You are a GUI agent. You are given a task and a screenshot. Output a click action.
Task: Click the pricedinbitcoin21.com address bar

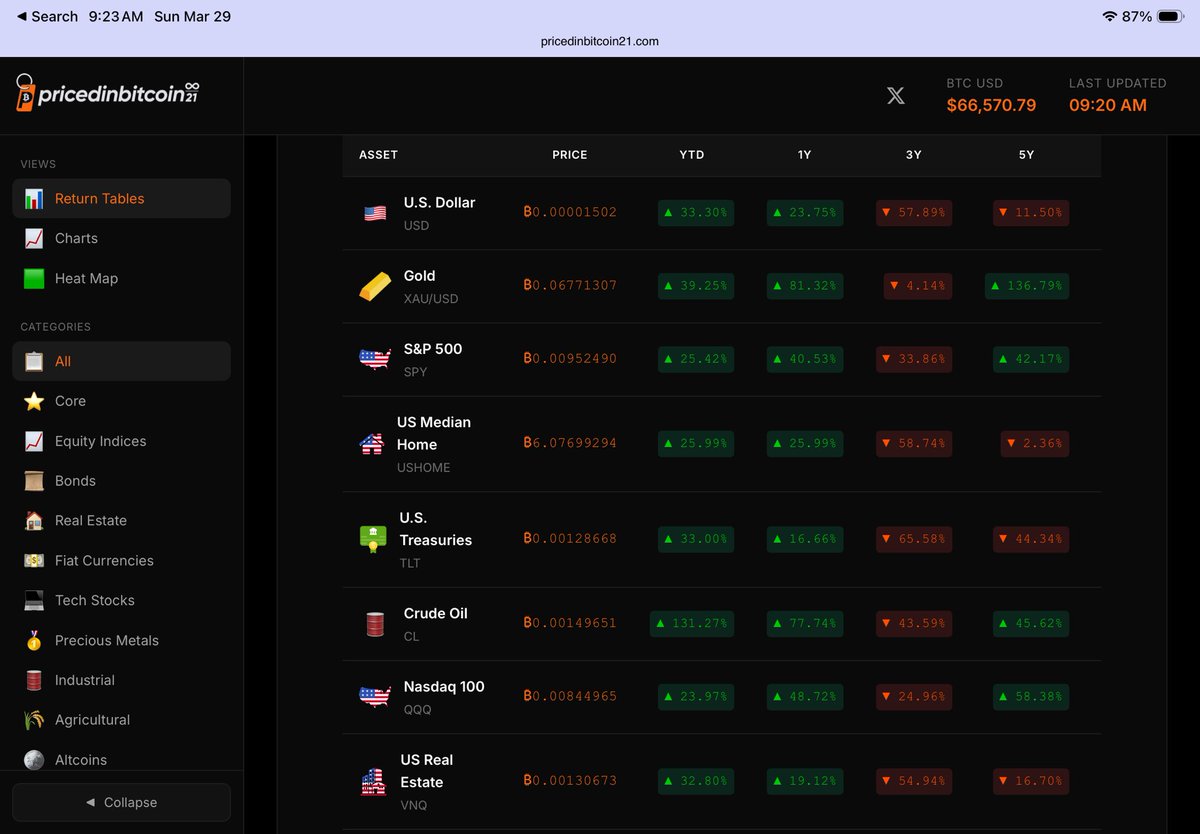pyautogui.click(x=600, y=41)
